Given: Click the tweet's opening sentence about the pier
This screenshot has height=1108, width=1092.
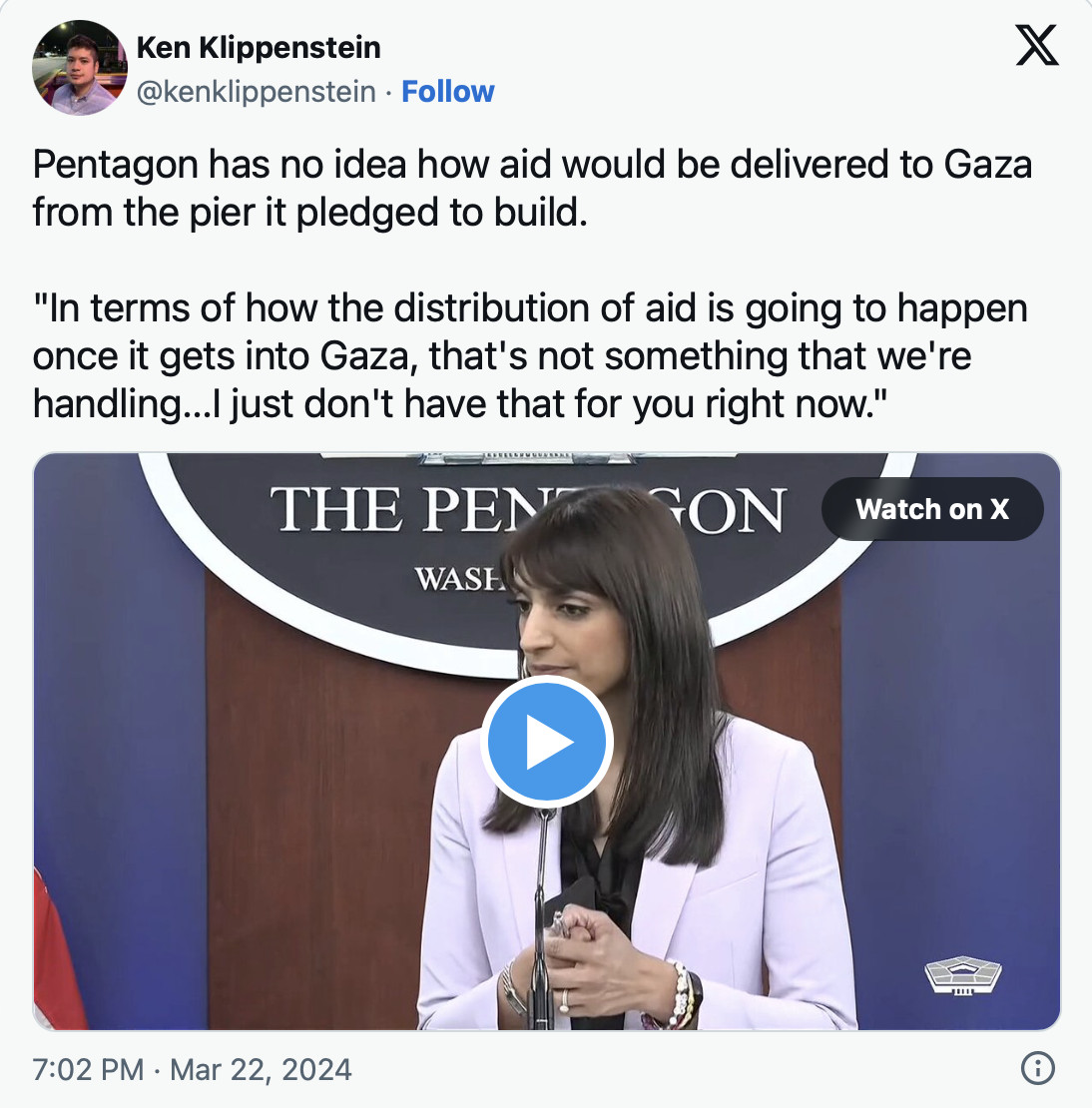Looking at the screenshot, I should tap(531, 188).
